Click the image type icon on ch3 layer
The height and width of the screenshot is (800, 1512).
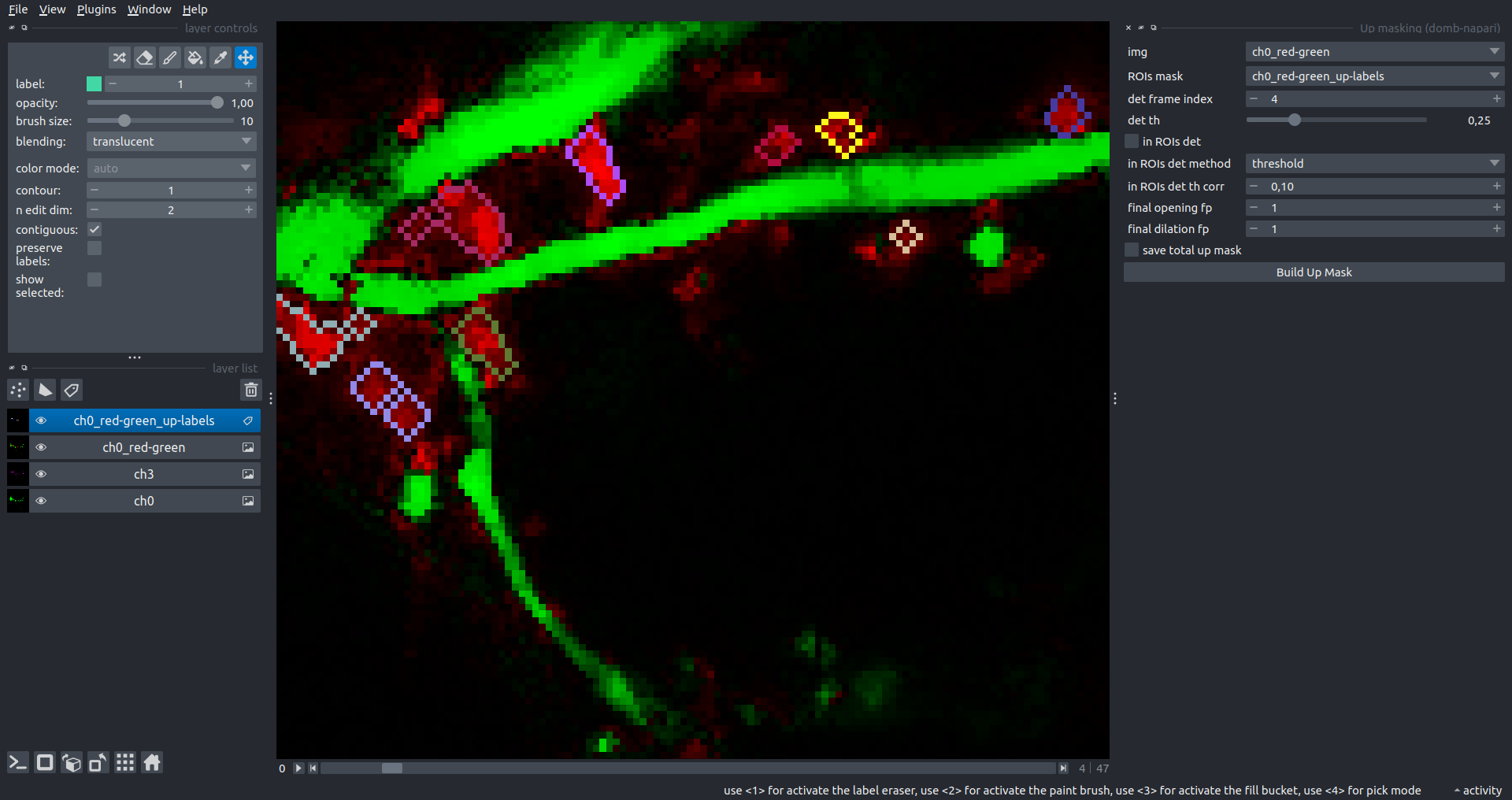tap(248, 474)
